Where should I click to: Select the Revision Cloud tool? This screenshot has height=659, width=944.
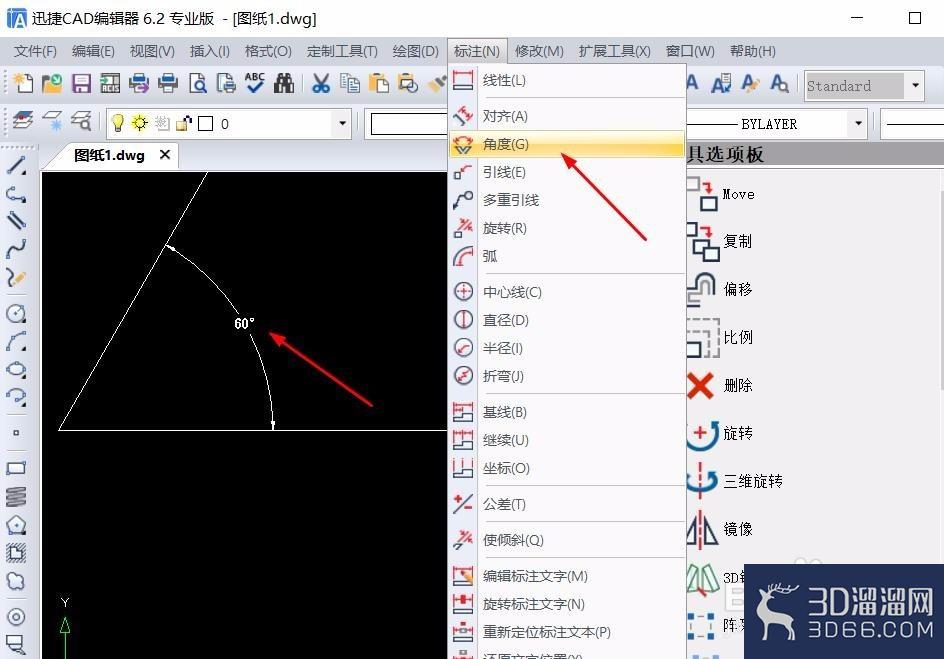pyautogui.click(x=16, y=581)
